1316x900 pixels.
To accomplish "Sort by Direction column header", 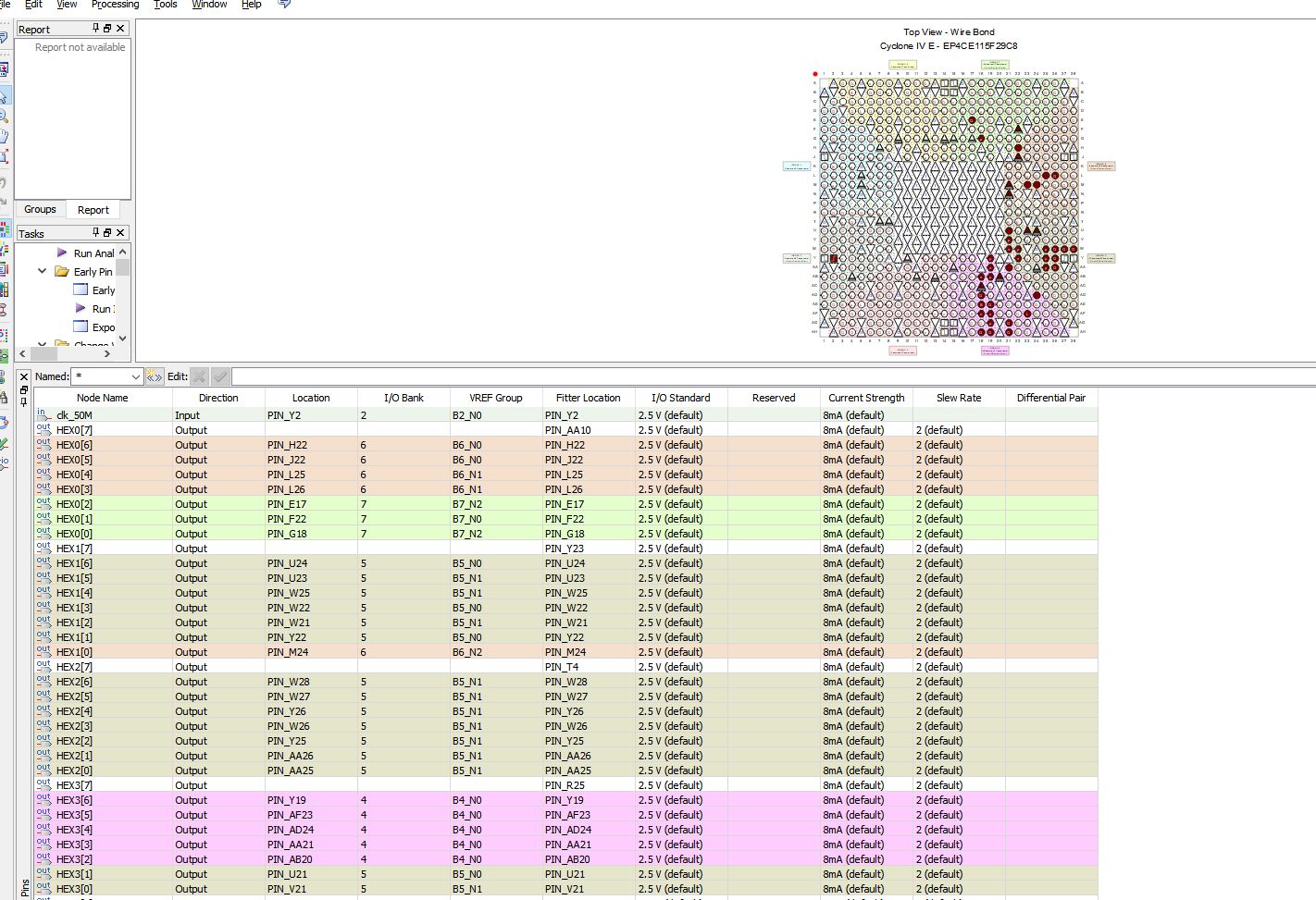I will coord(218,398).
